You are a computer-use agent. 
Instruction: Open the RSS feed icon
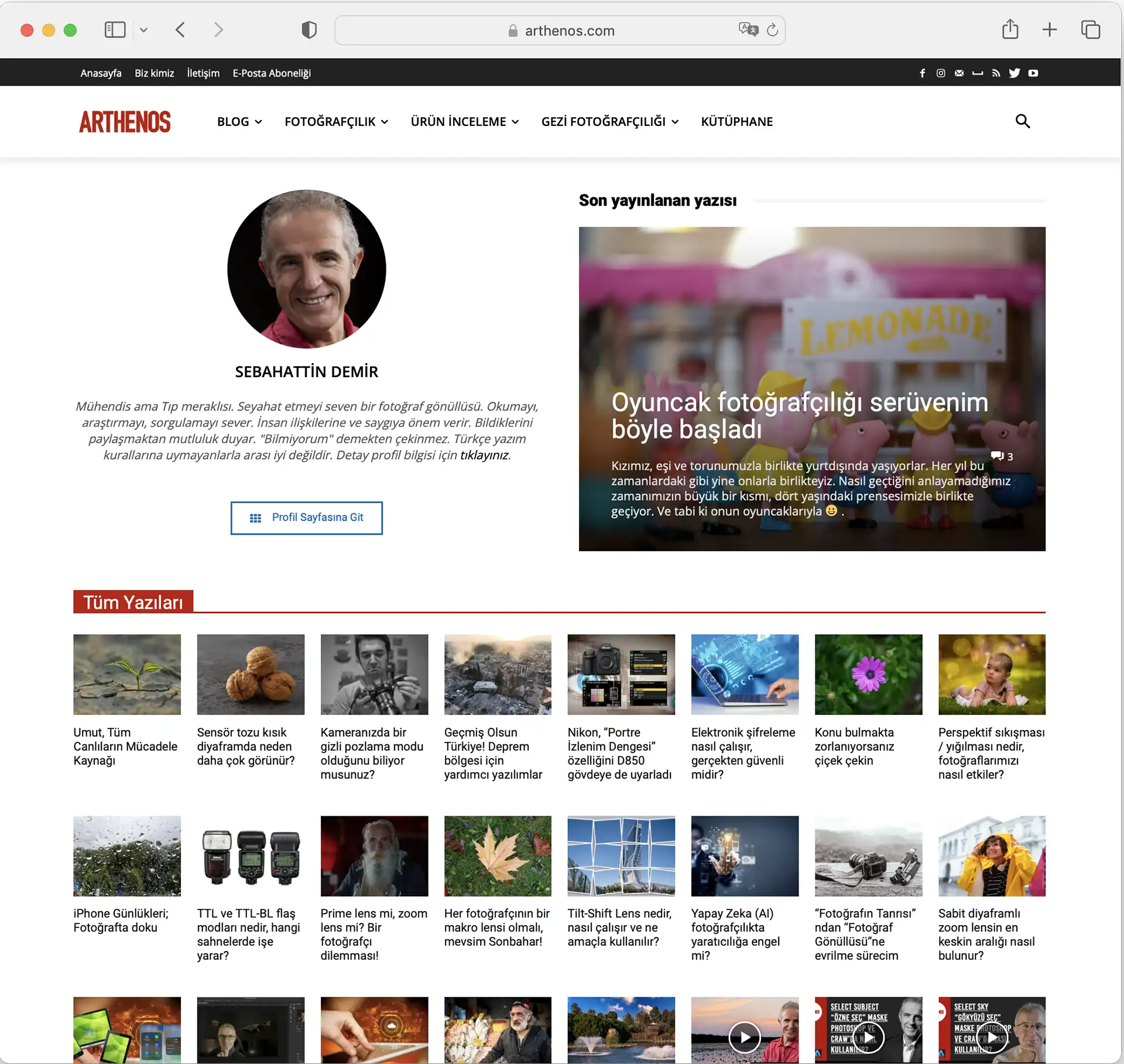click(996, 73)
